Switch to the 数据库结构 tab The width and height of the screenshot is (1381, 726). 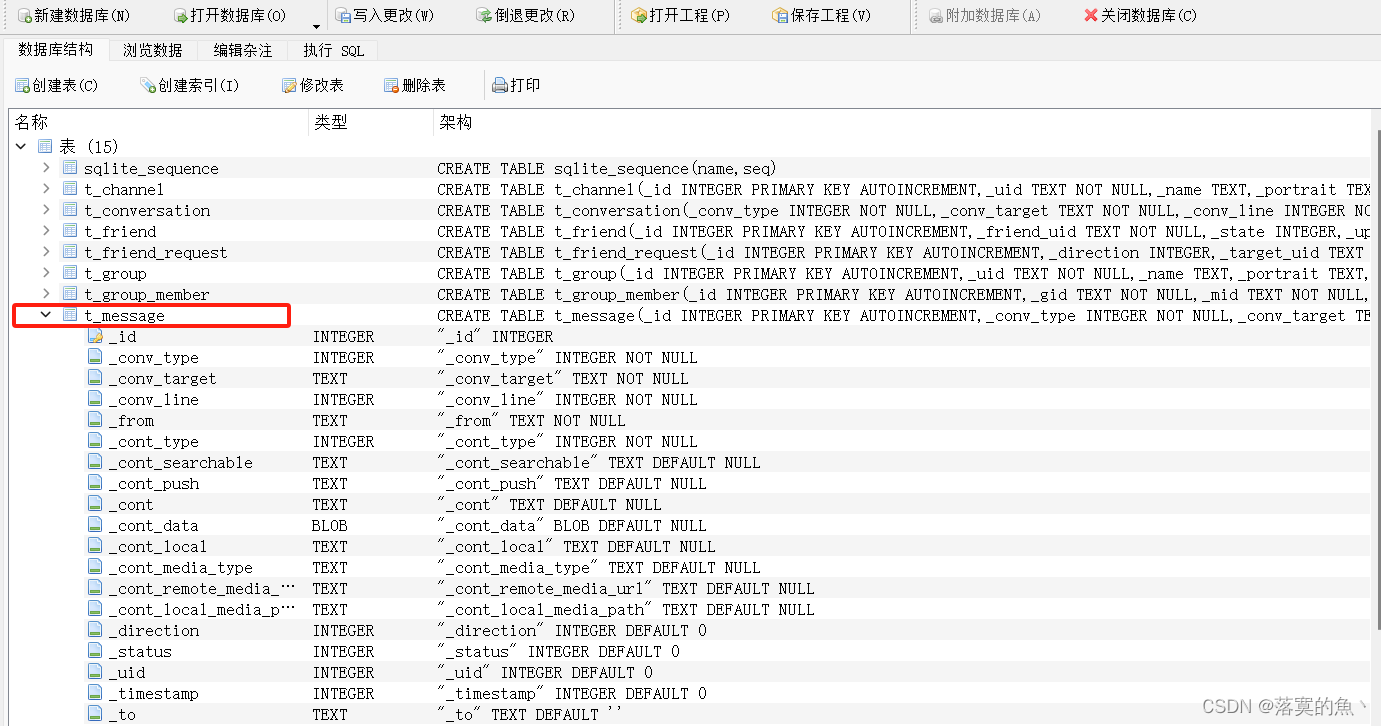pyautogui.click(x=55, y=50)
